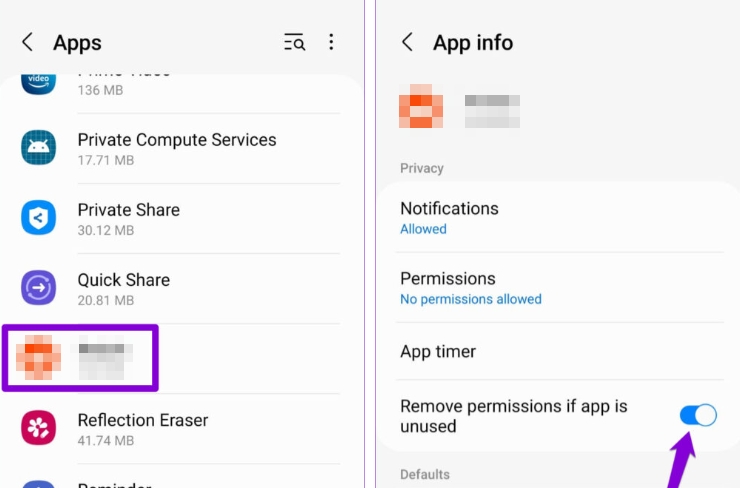The width and height of the screenshot is (740, 488).
Task: Open the three-dot more options menu
Action: 331,42
